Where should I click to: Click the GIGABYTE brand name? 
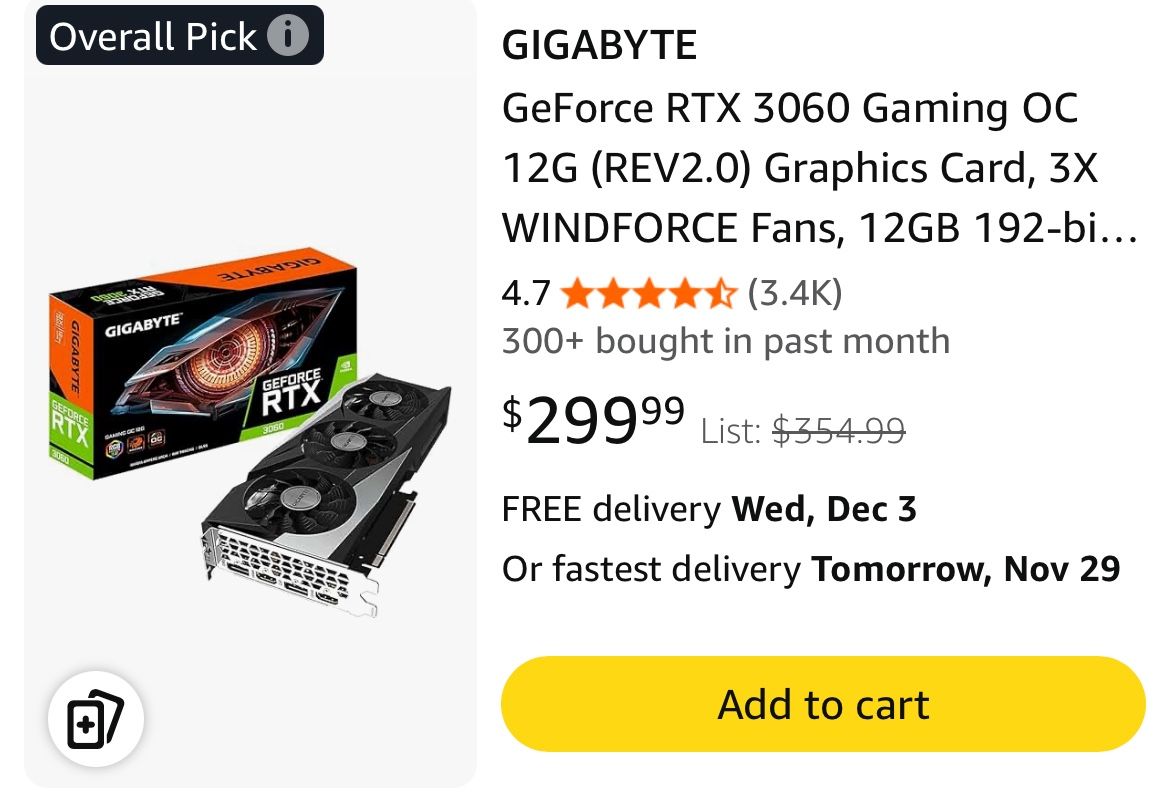(x=598, y=45)
